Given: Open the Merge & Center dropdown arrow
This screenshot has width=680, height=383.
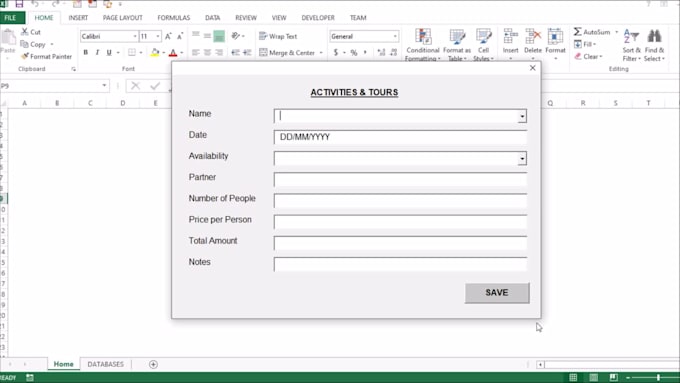Looking at the screenshot, I should pos(321,53).
